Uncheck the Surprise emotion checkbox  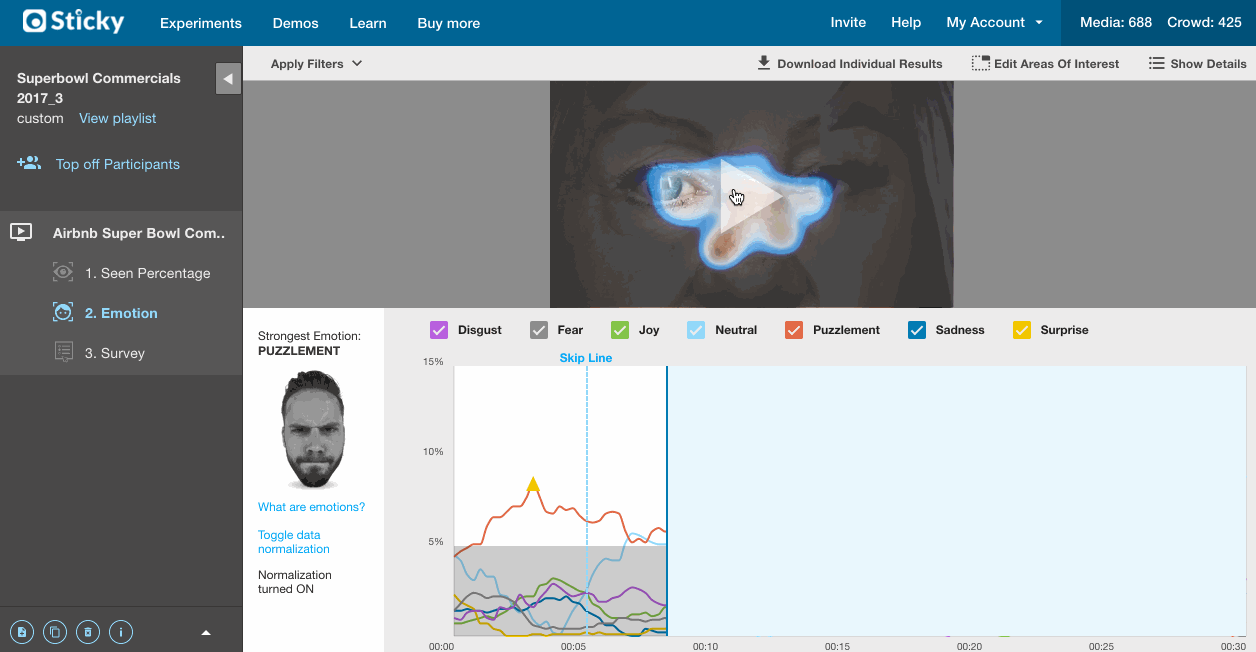tap(1021, 330)
